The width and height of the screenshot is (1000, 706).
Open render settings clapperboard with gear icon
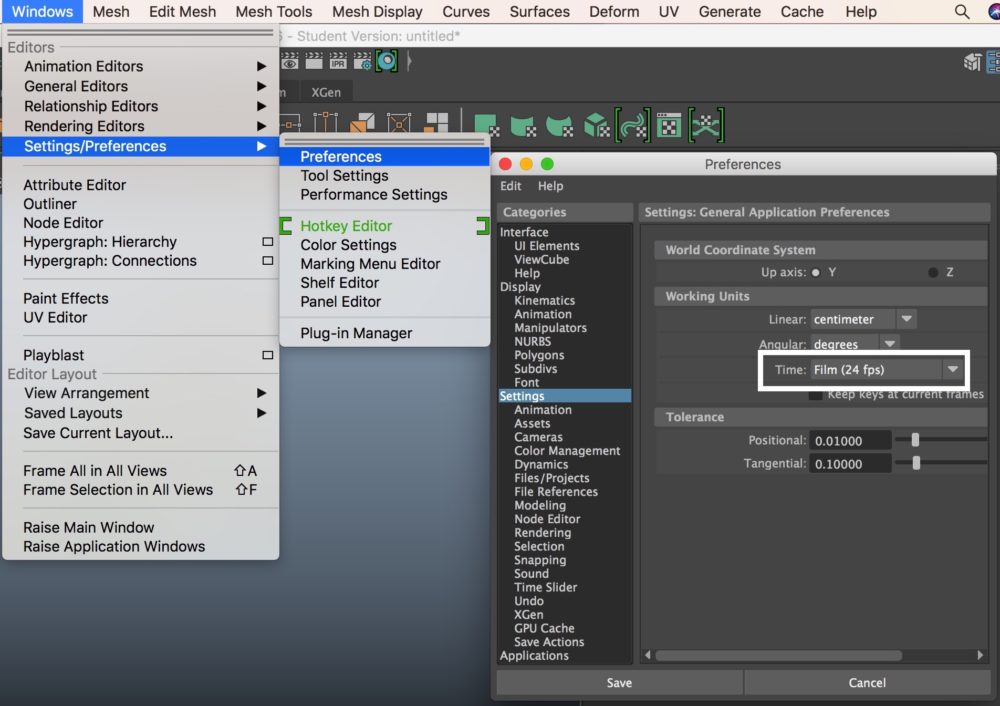tap(362, 61)
